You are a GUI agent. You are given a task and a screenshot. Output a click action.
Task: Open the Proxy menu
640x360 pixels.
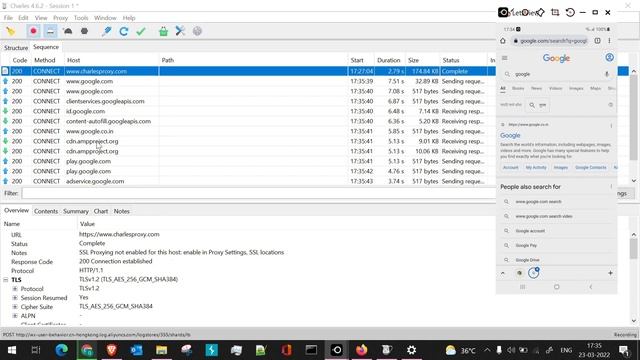click(x=60, y=18)
